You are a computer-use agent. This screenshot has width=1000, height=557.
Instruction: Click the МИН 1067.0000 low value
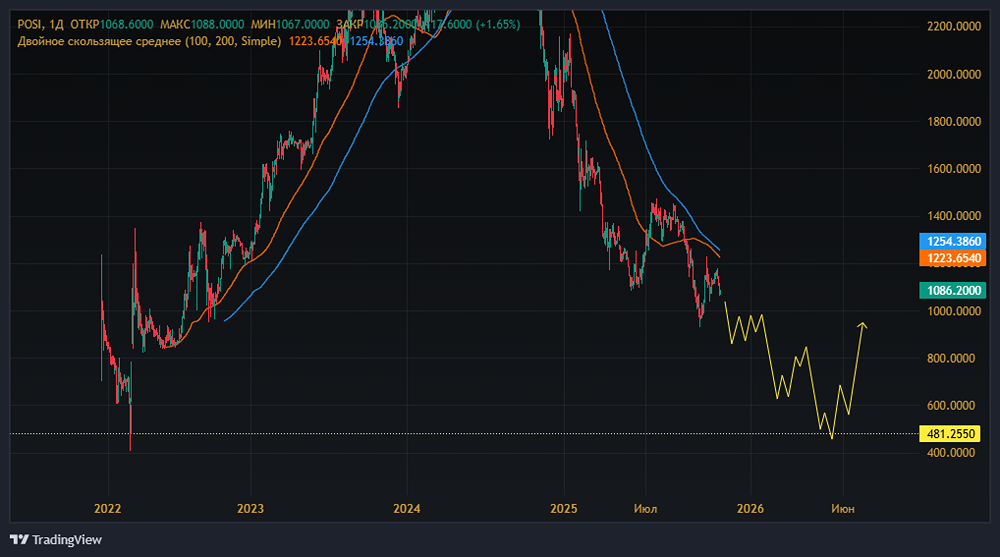point(290,24)
